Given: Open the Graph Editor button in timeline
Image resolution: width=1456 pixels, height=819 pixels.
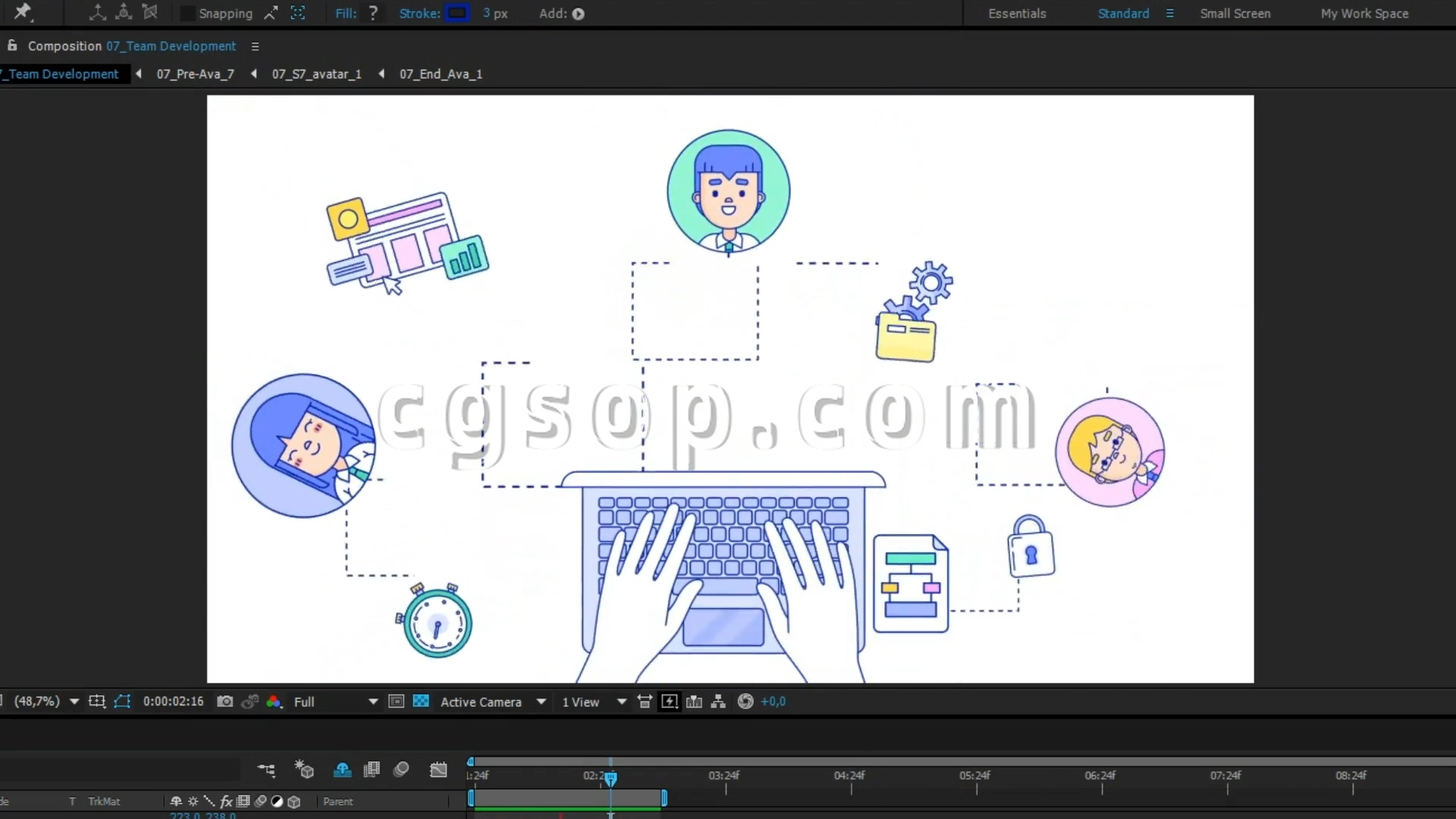Looking at the screenshot, I should coord(438,770).
